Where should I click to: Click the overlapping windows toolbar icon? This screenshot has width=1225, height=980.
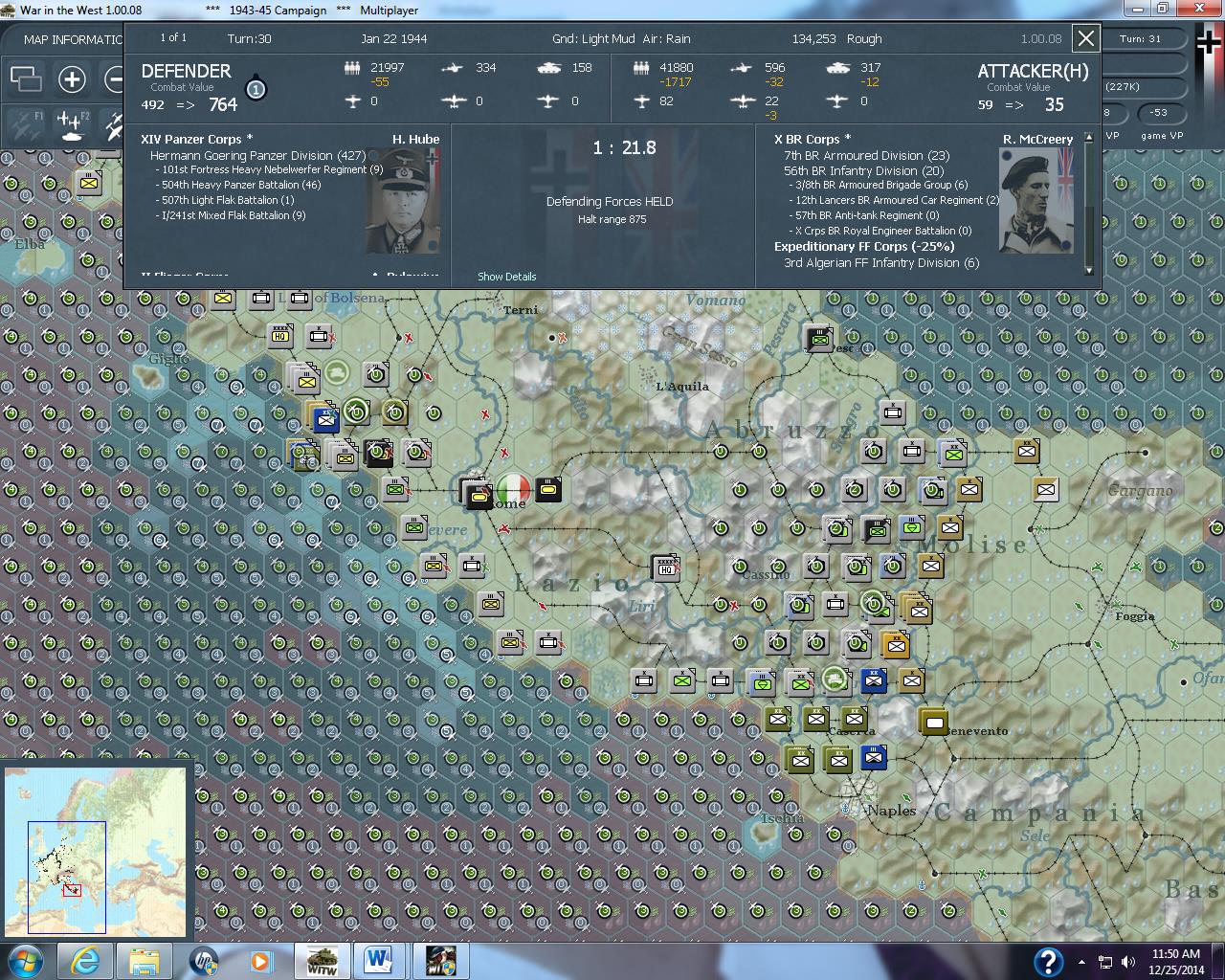pyautogui.click(x=26, y=78)
